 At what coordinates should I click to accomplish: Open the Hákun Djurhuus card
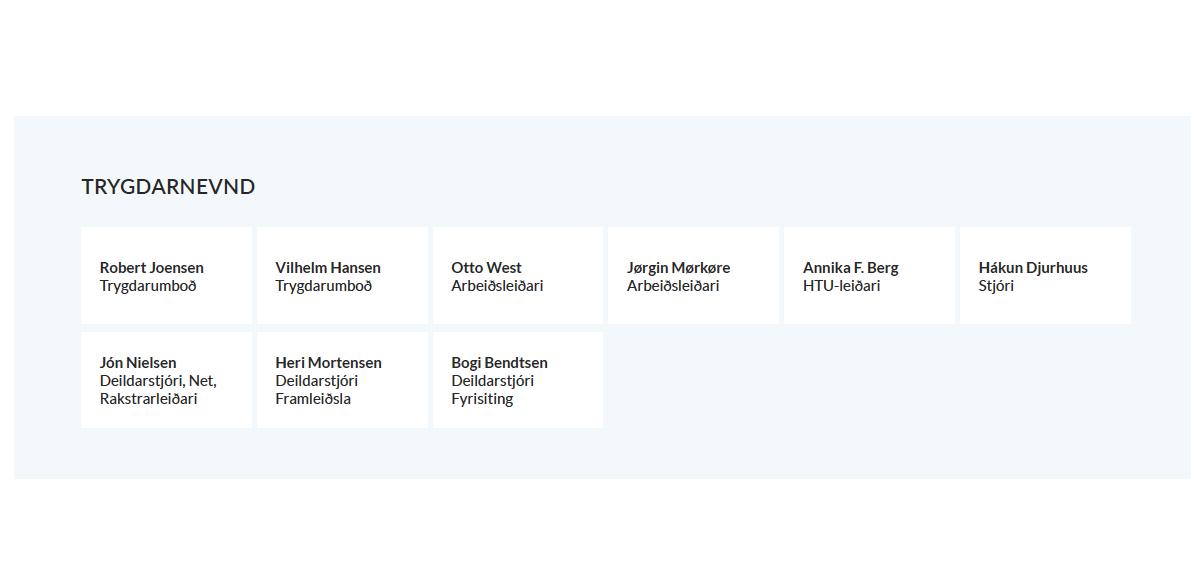[1045, 275]
